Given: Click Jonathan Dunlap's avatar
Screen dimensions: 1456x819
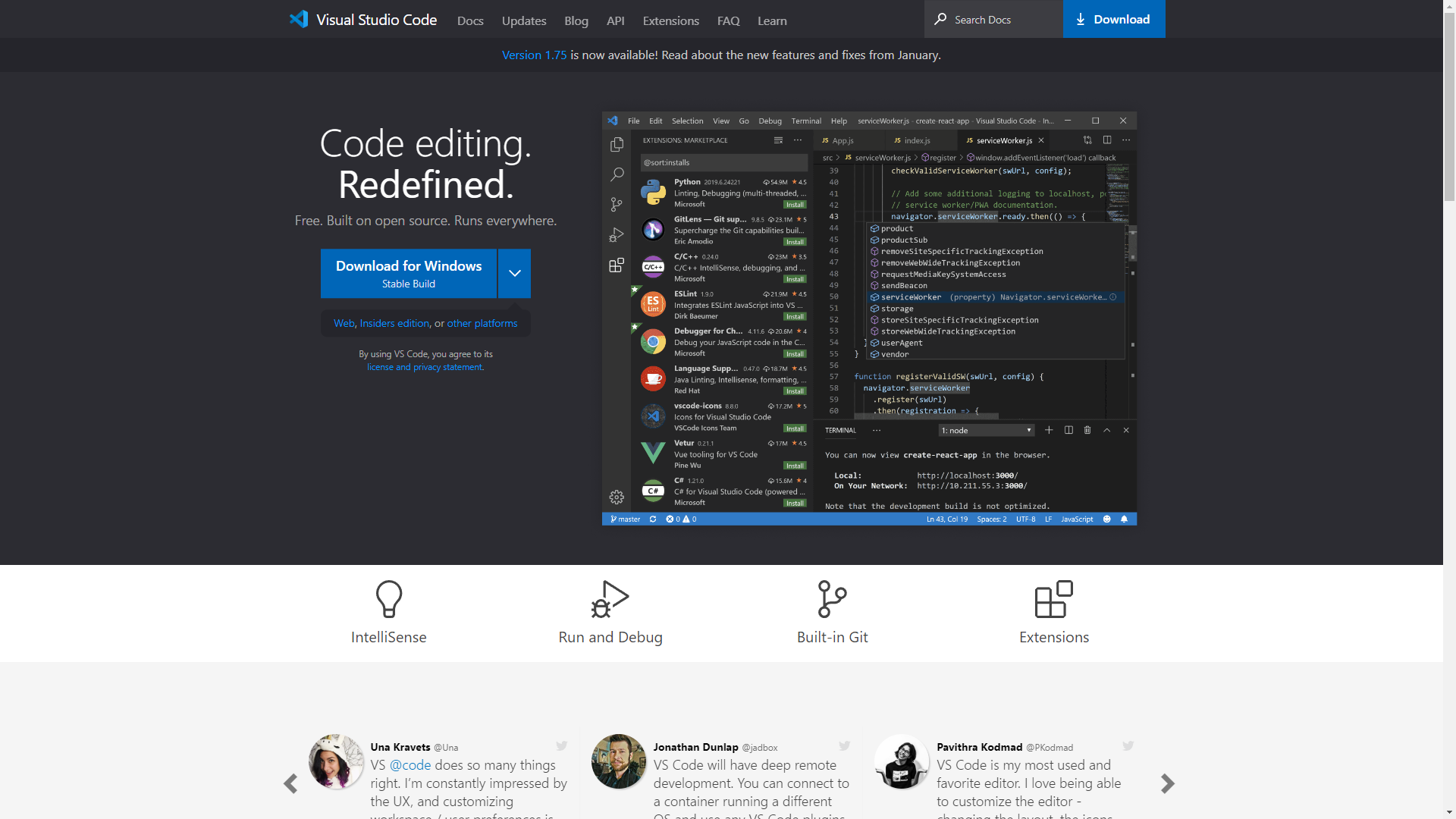Looking at the screenshot, I should coord(619,761).
